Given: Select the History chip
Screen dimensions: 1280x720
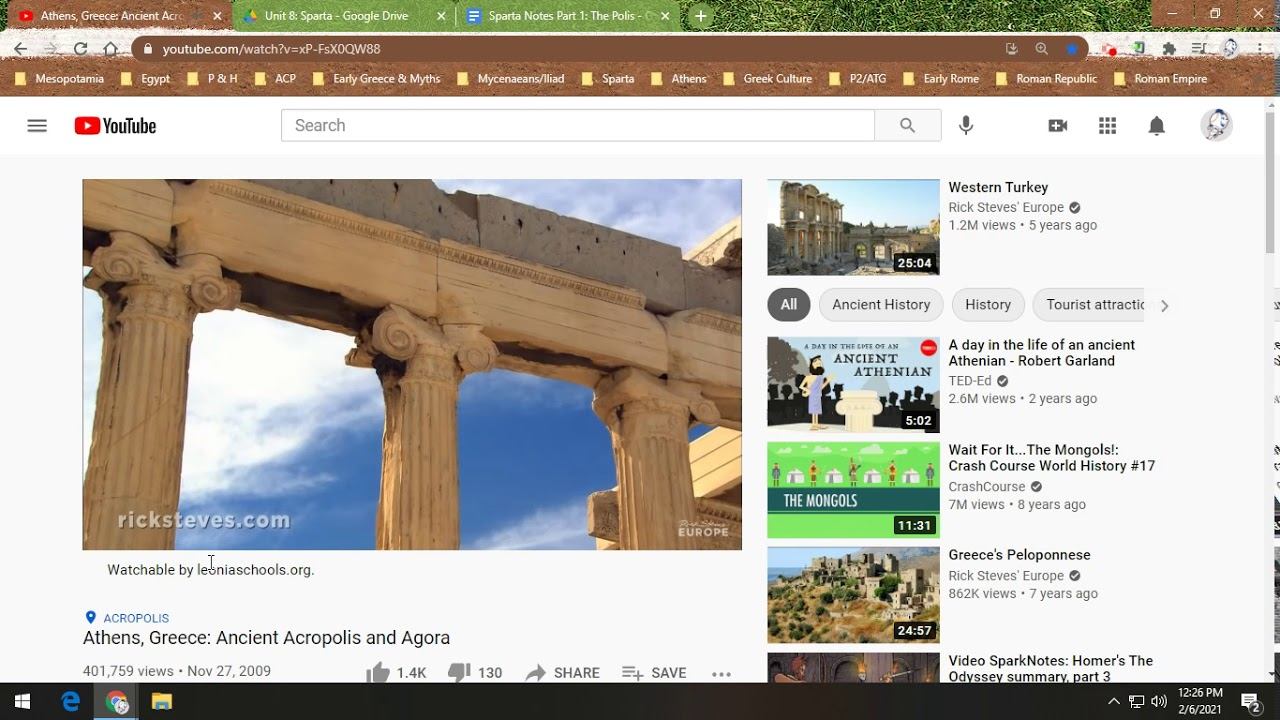Looking at the screenshot, I should click(988, 305).
